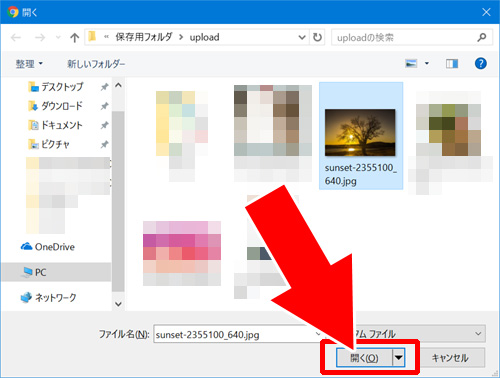500x378 pixels.
Task: Click the 開く(O) button
Action: (364, 358)
